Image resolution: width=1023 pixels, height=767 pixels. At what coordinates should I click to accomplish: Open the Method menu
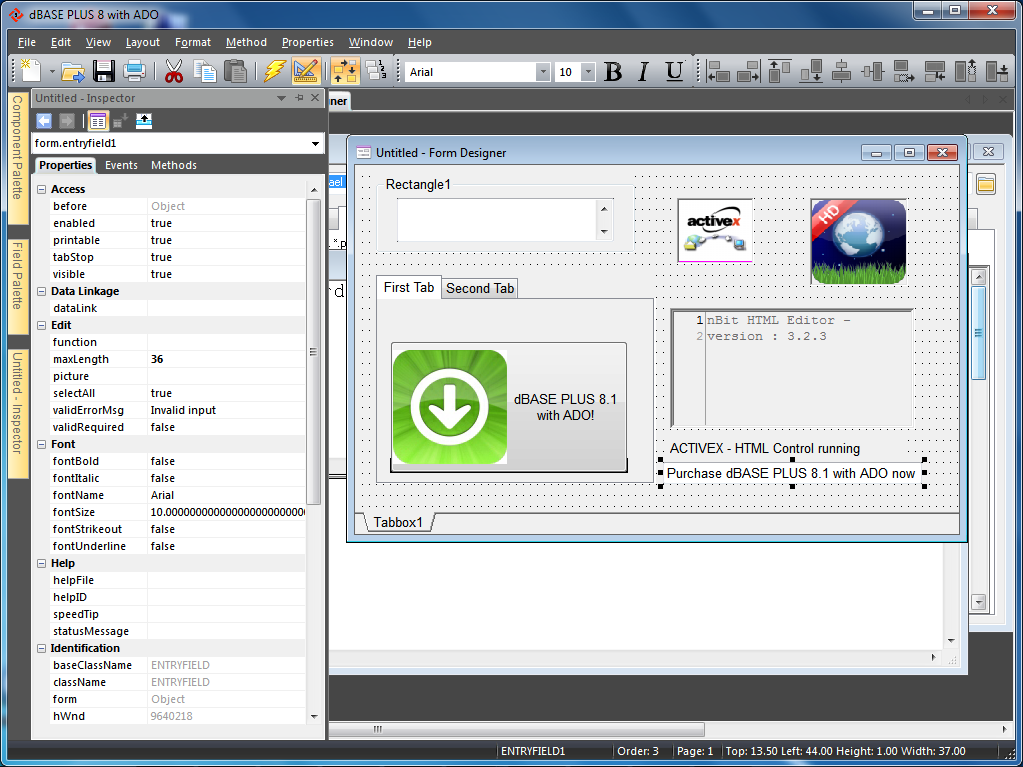click(x=246, y=42)
